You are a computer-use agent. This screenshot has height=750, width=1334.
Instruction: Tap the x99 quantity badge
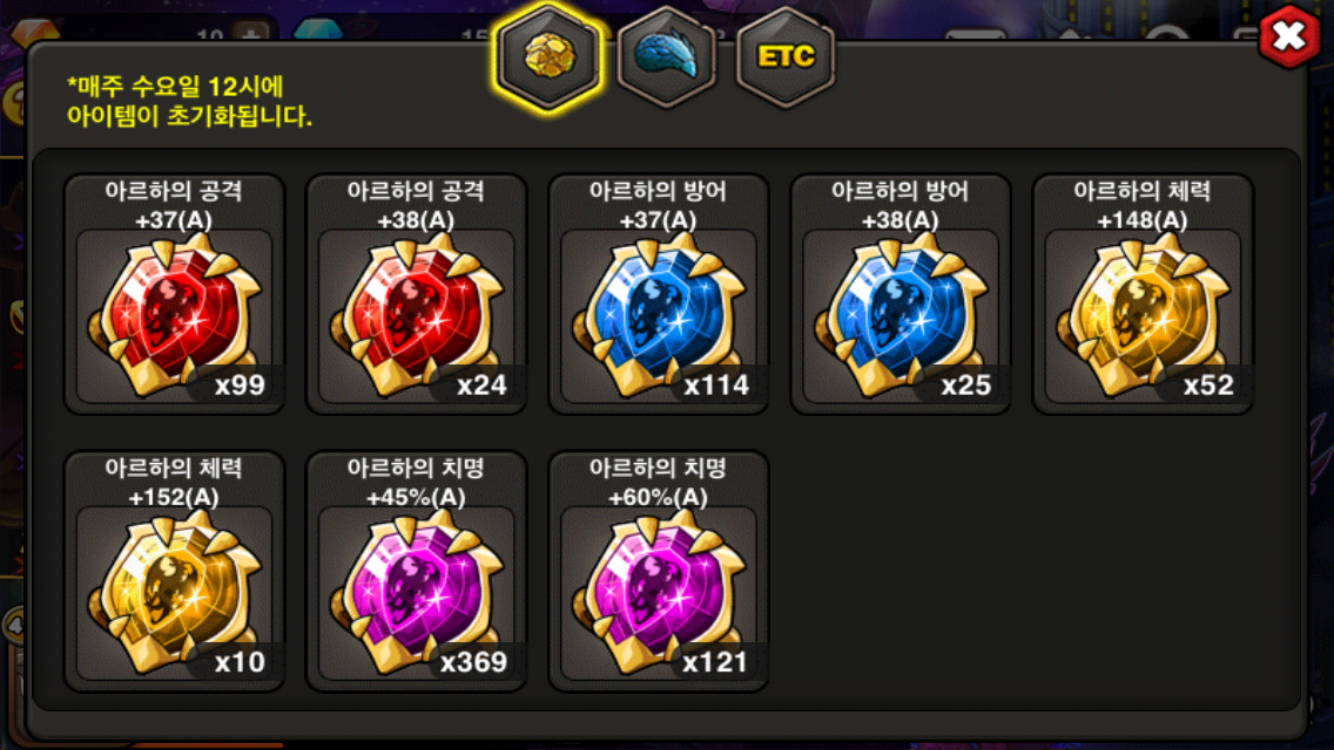(x=239, y=385)
